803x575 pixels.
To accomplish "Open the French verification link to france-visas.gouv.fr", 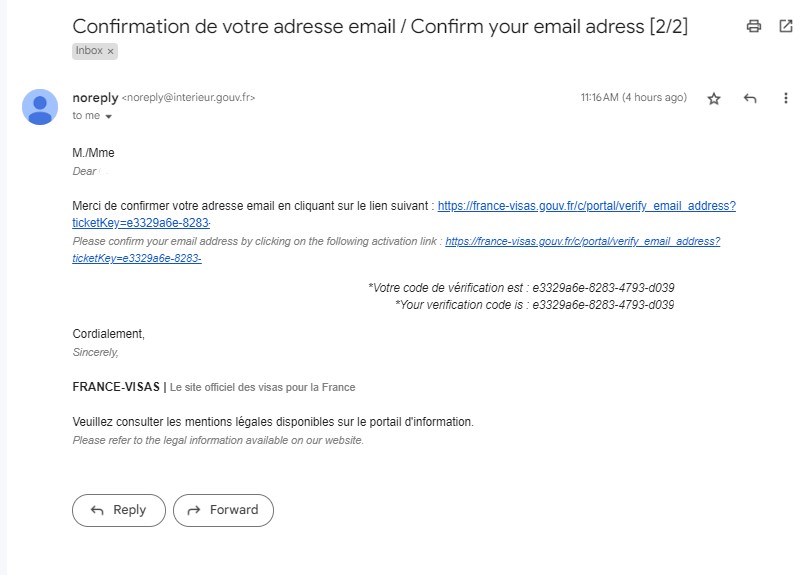I will click(586, 206).
